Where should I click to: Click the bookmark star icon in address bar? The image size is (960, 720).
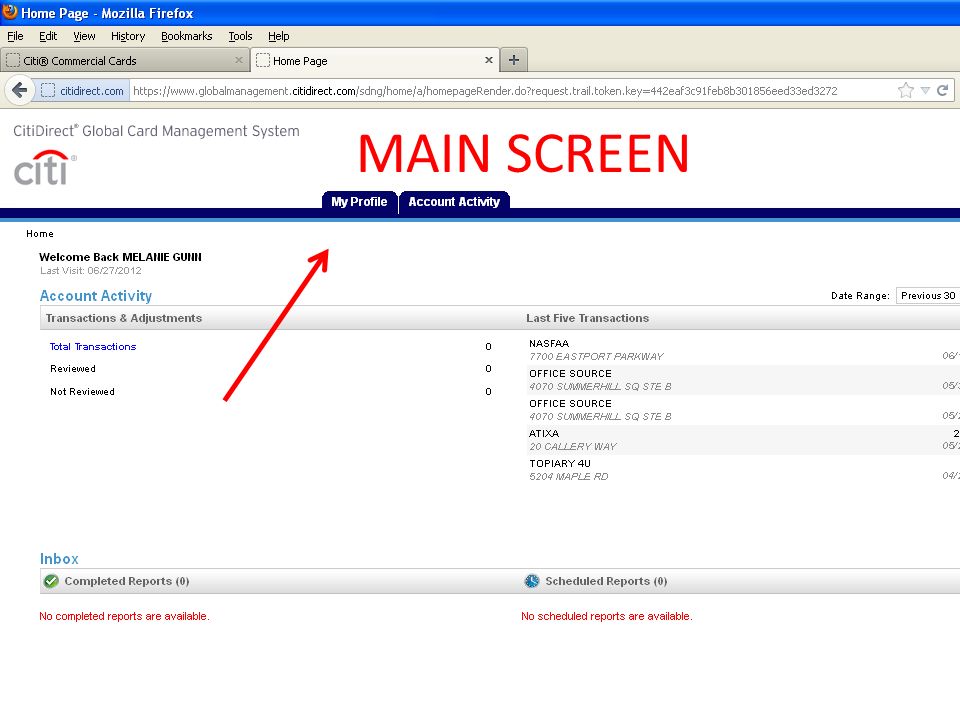pos(906,91)
